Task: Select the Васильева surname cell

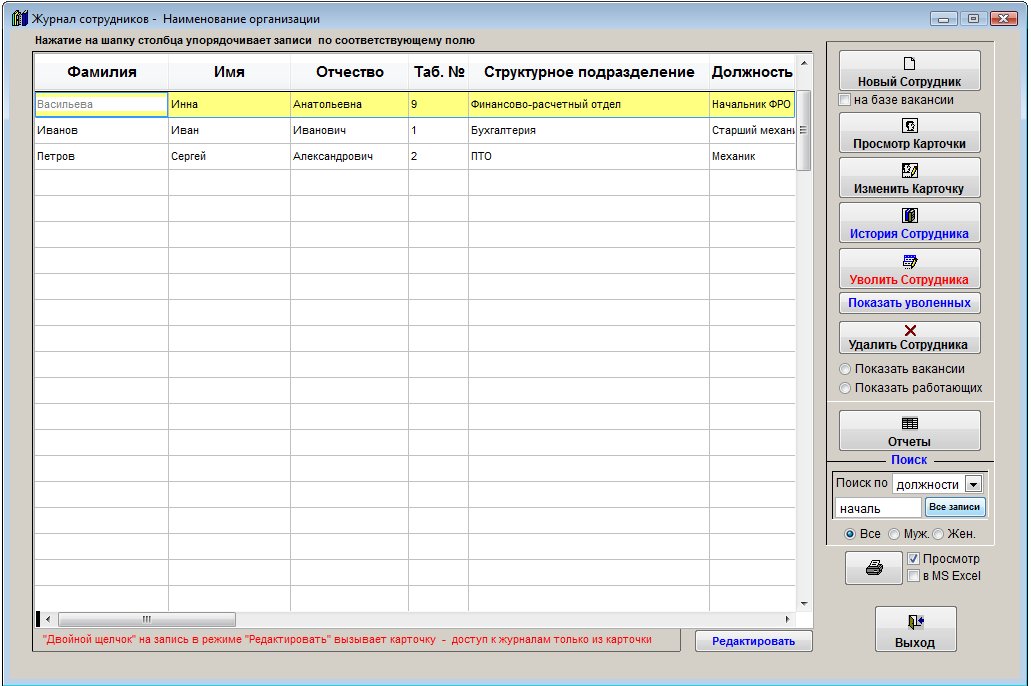Action: 101,104
